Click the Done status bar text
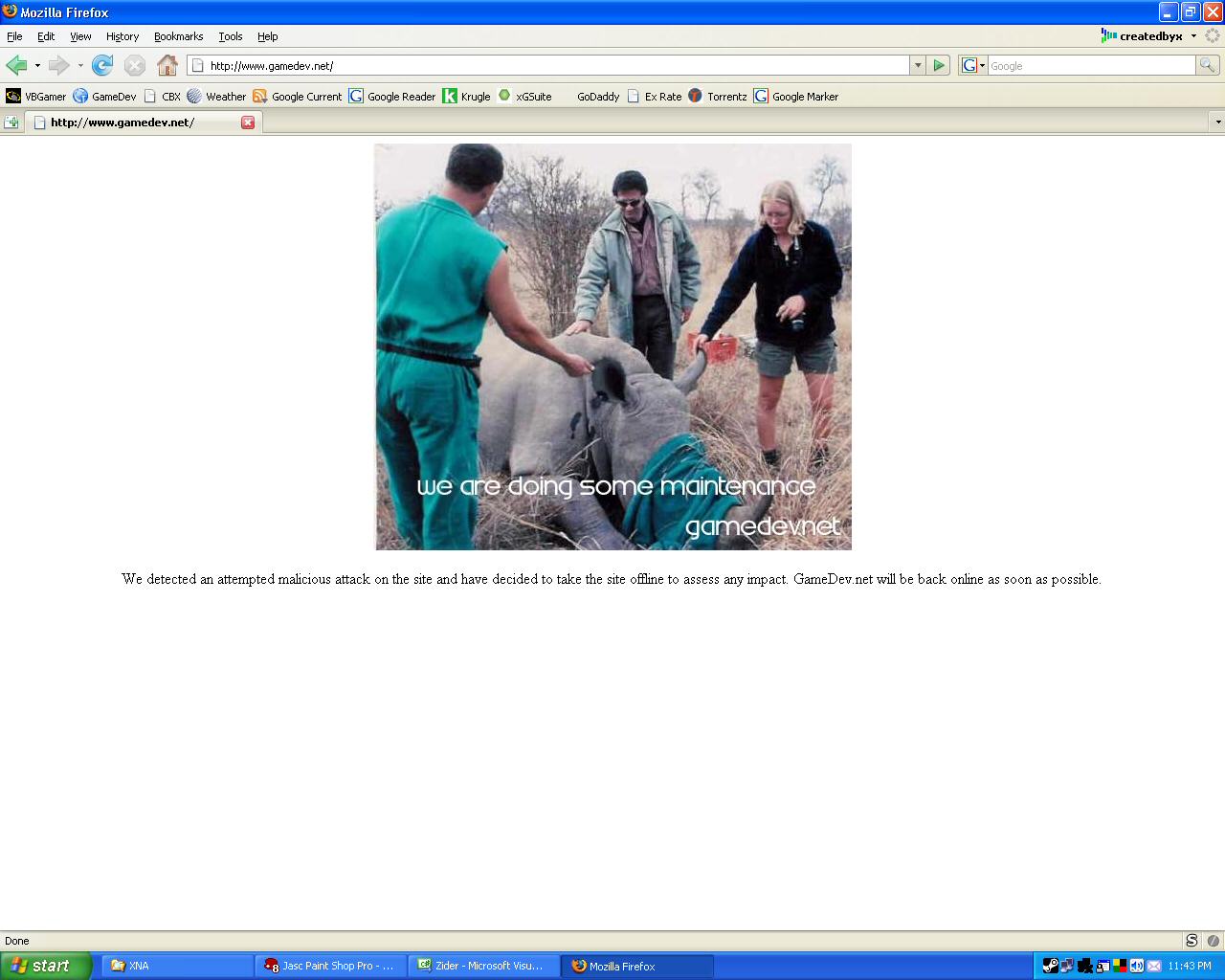Image resolution: width=1225 pixels, height=980 pixels. click(17, 941)
